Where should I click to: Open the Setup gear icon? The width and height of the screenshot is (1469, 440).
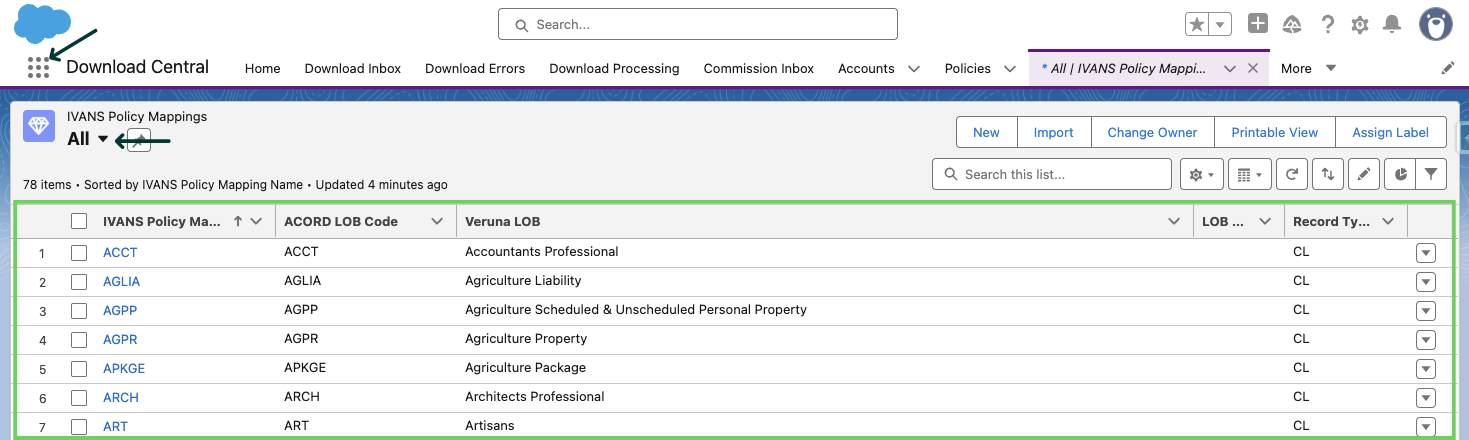pos(1360,25)
